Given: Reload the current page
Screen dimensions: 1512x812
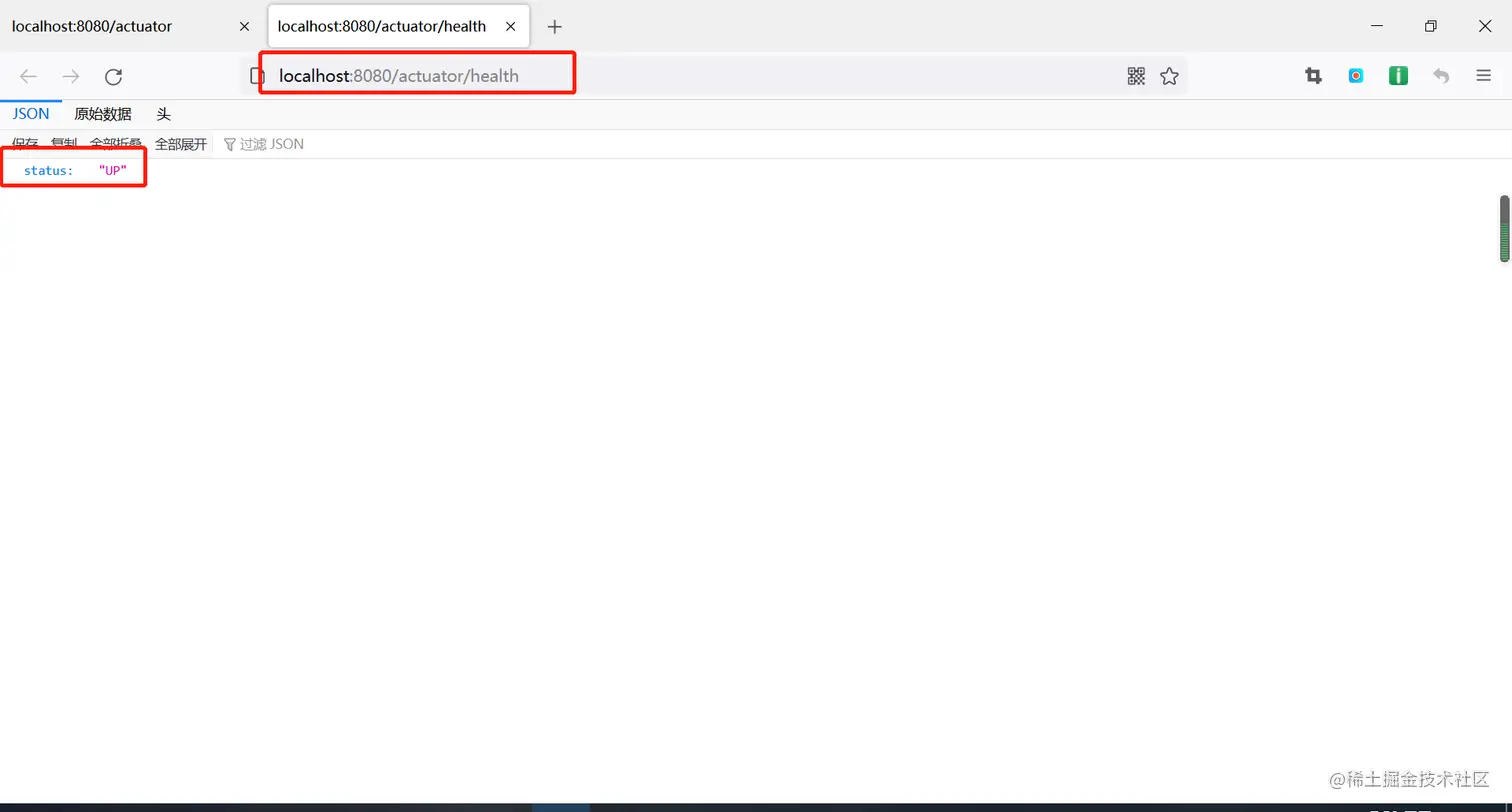Looking at the screenshot, I should pyautogui.click(x=114, y=76).
